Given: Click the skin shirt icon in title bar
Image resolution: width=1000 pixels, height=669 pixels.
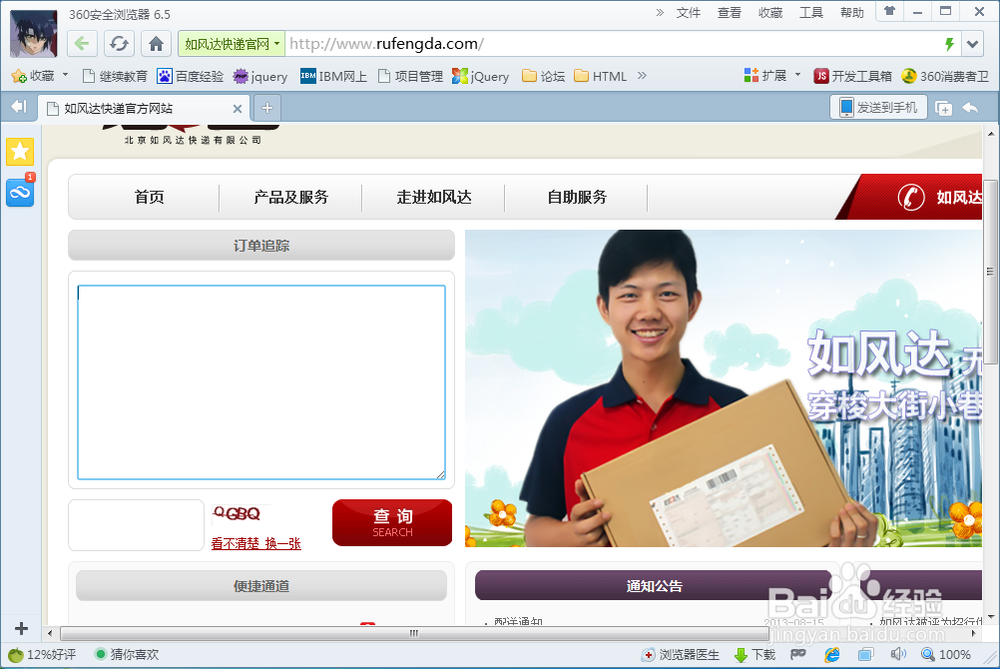Looking at the screenshot, I should [x=889, y=11].
